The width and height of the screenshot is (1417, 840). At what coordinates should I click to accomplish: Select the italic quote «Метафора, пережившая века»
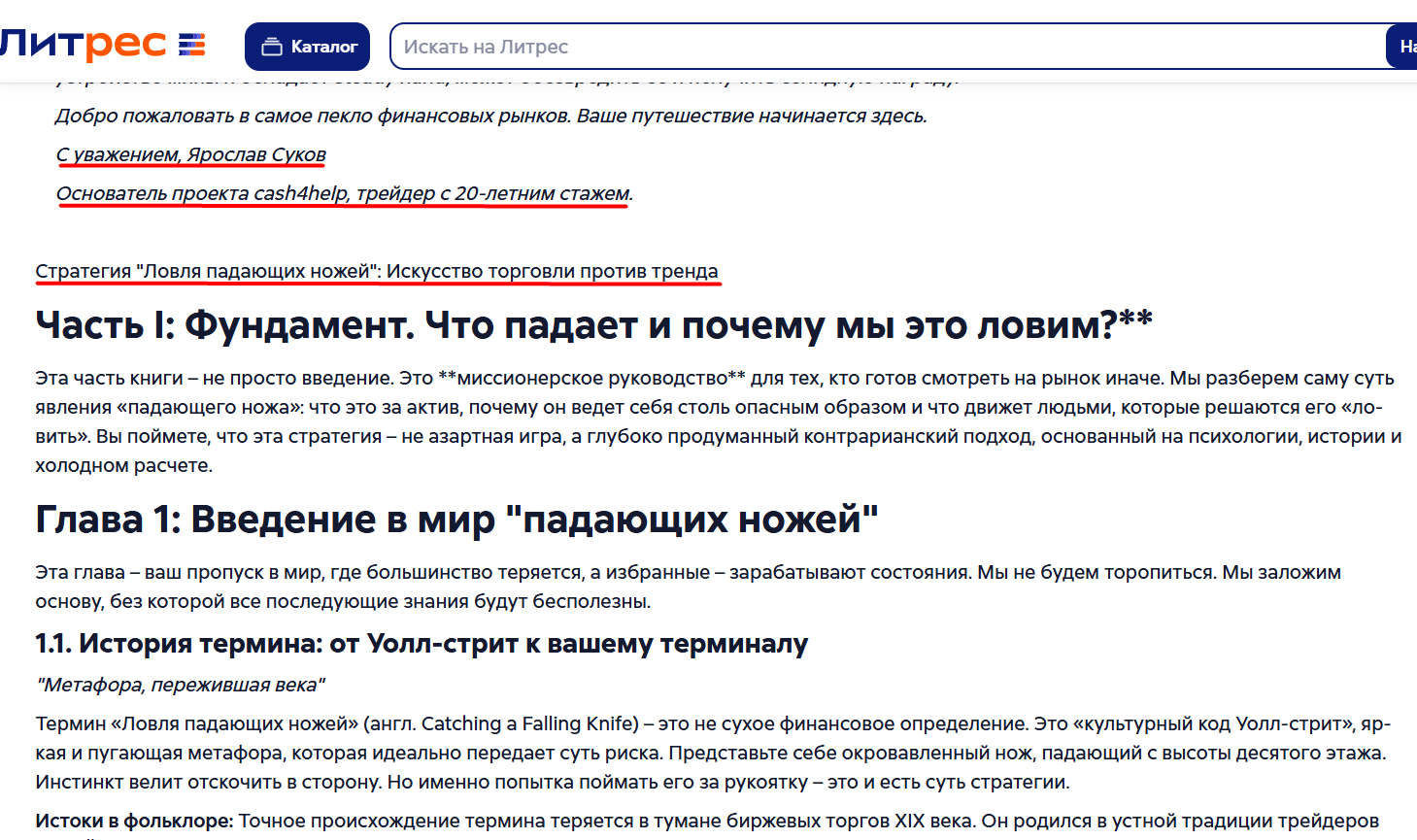[178, 684]
